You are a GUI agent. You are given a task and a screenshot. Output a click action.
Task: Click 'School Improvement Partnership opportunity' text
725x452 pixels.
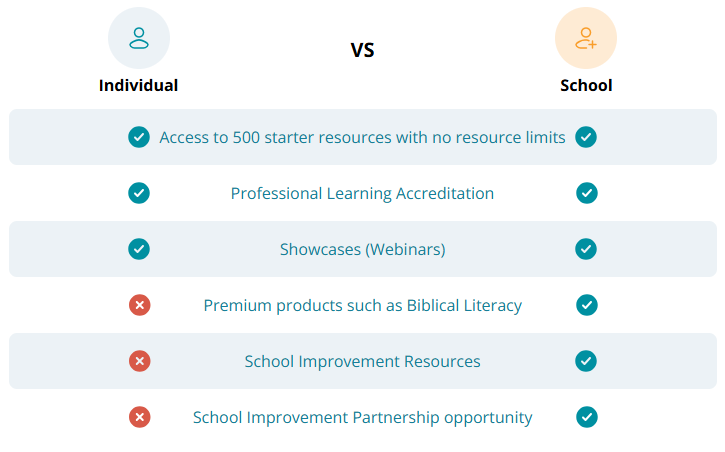click(x=362, y=417)
